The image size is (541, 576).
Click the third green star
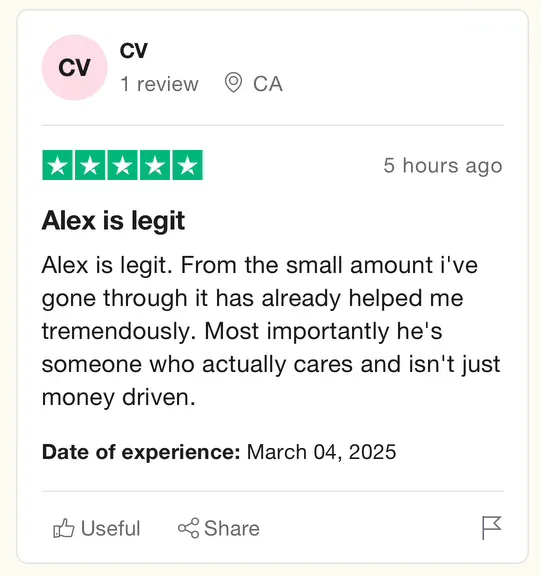coord(122,165)
